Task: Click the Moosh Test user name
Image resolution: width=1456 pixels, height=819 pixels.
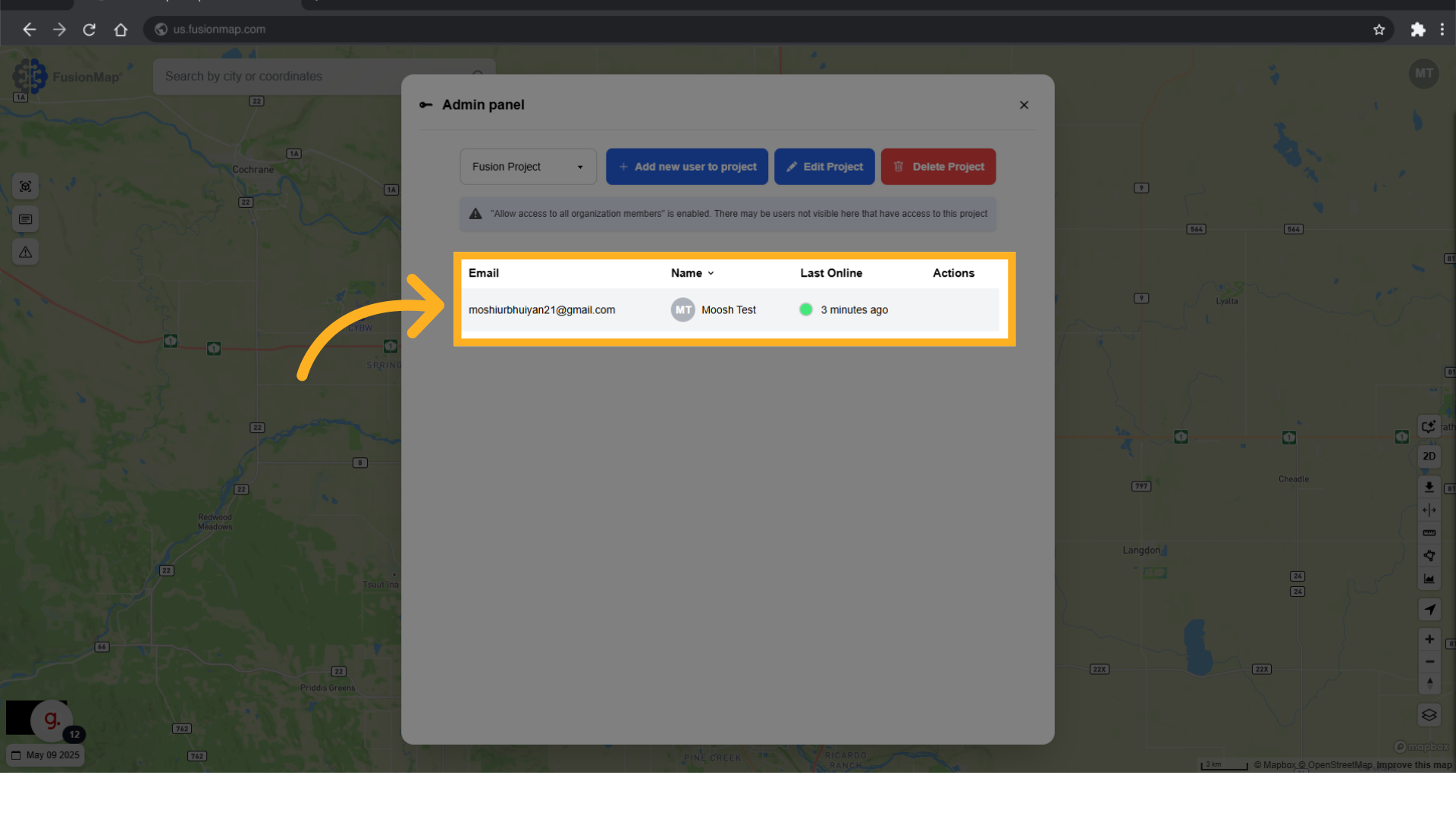Action: pos(728,310)
